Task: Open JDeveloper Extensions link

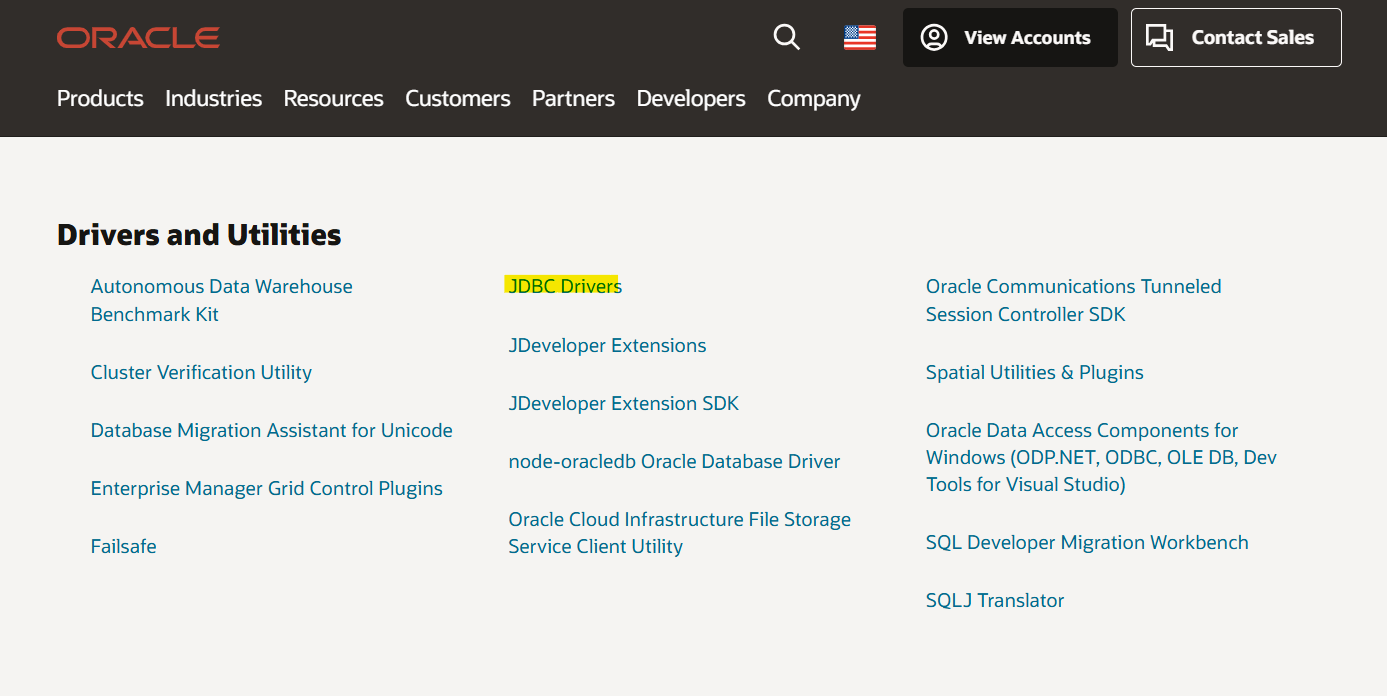Action: (x=607, y=345)
